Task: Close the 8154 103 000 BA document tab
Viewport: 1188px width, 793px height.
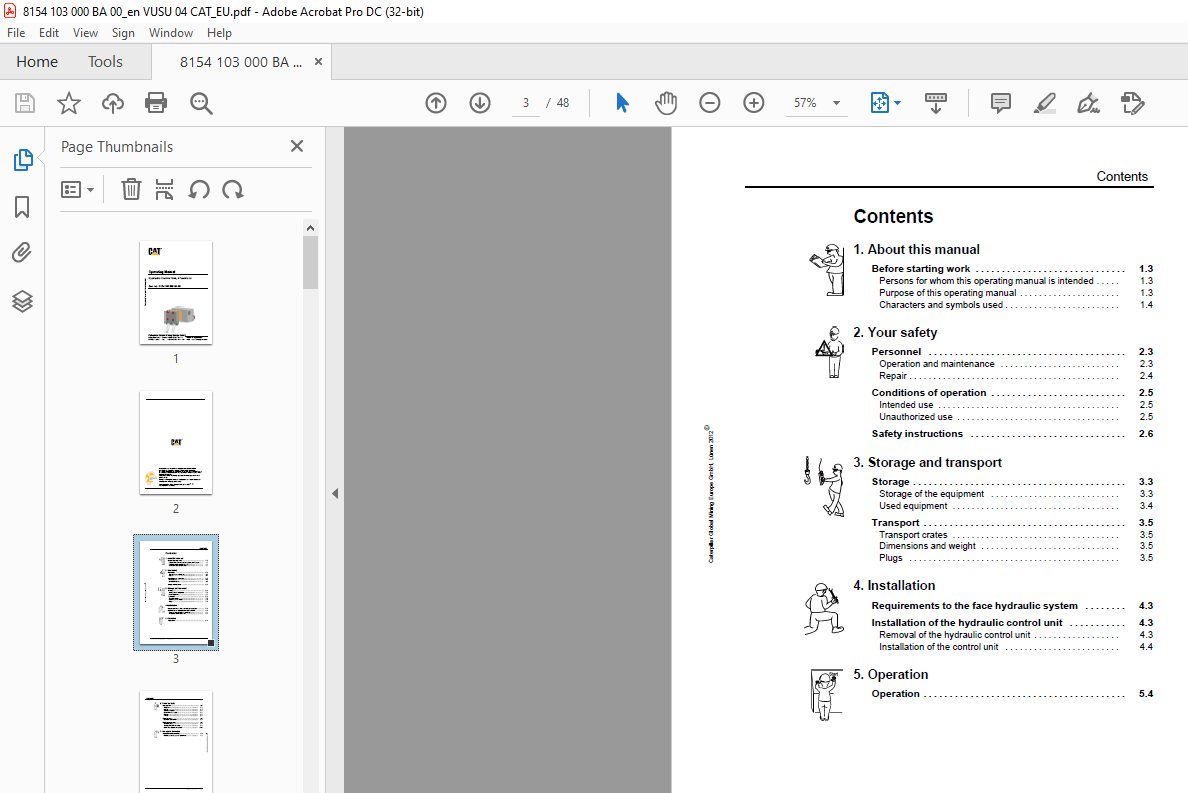Action: coord(318,61)
